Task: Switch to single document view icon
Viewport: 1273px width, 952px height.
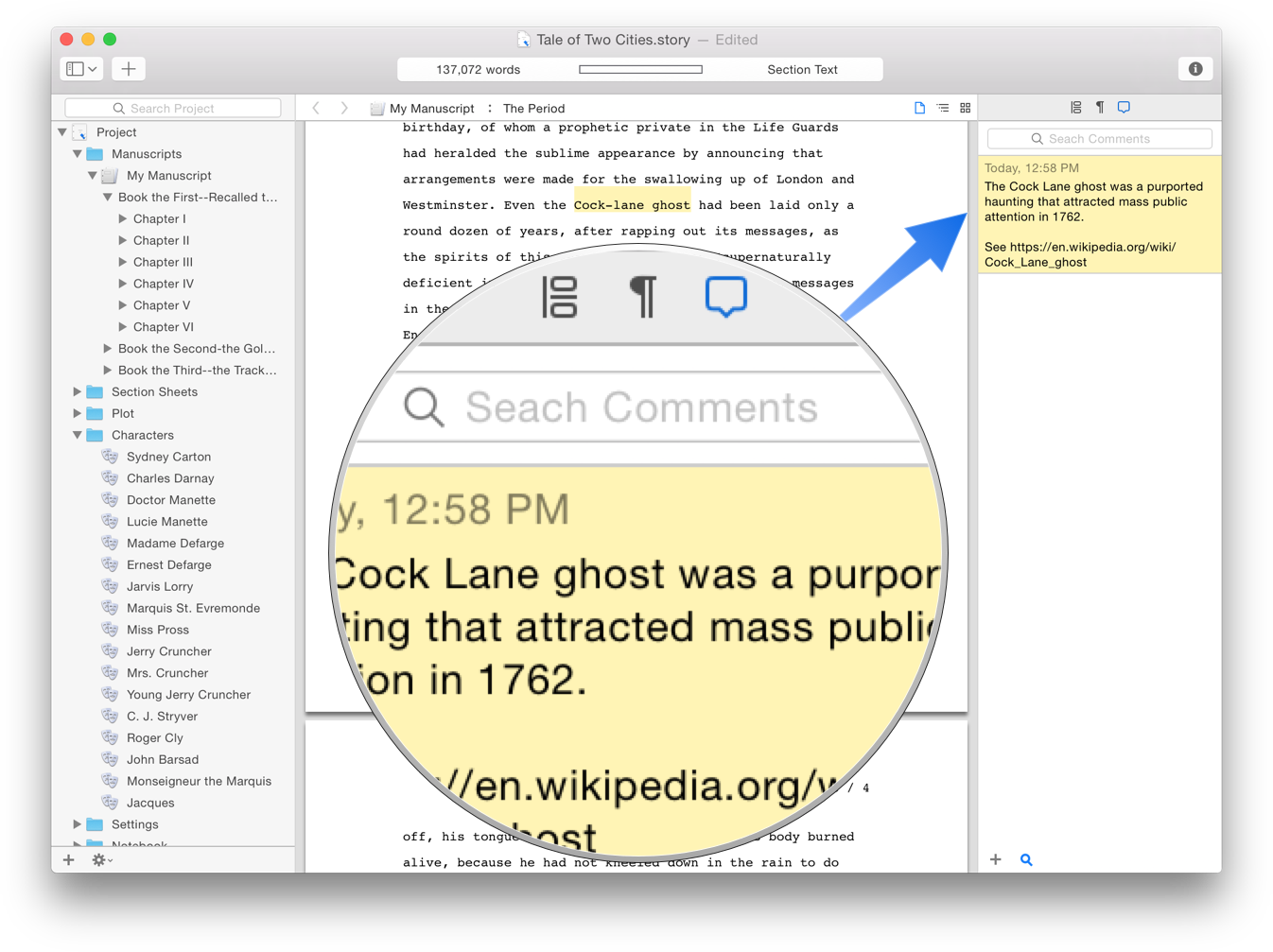Action: [x=919, y=108]
